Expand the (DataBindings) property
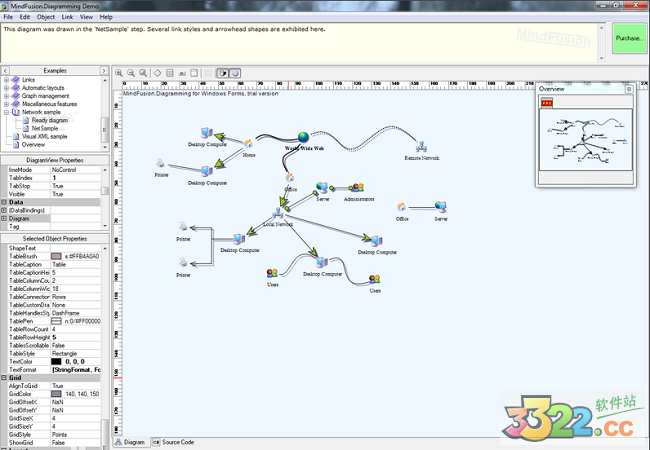Viewport: 650px width, 450px height. [x=4, y=210]
